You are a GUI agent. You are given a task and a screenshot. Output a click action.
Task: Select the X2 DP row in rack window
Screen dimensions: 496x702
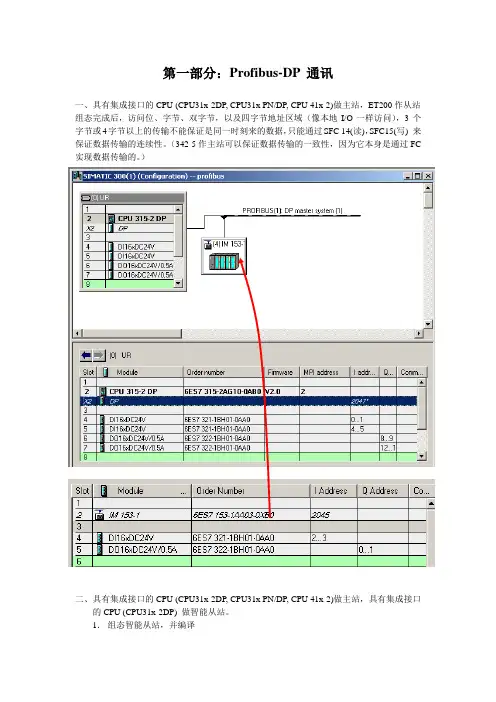pyautogui.click(x=128, y=228)
